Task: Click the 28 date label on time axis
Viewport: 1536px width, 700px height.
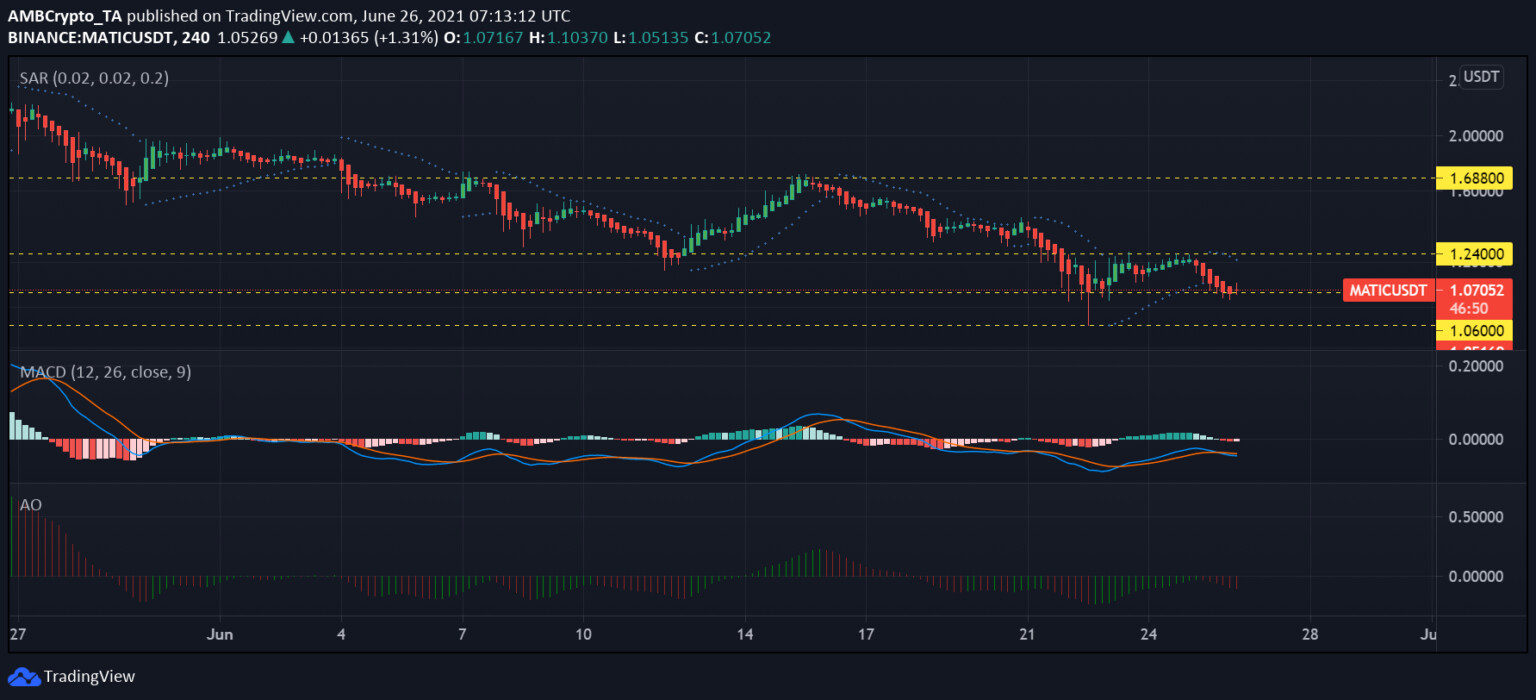Action: (x=1310, y=634)
